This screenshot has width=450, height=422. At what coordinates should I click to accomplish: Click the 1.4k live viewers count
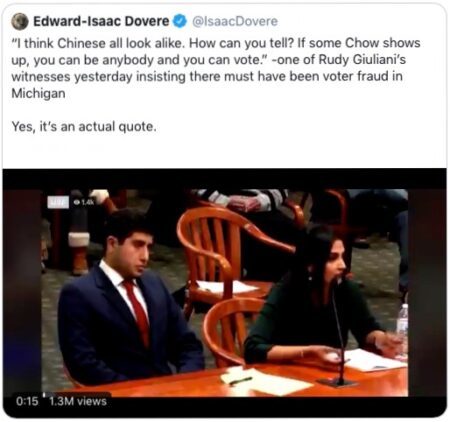click(x=88, y=202)
